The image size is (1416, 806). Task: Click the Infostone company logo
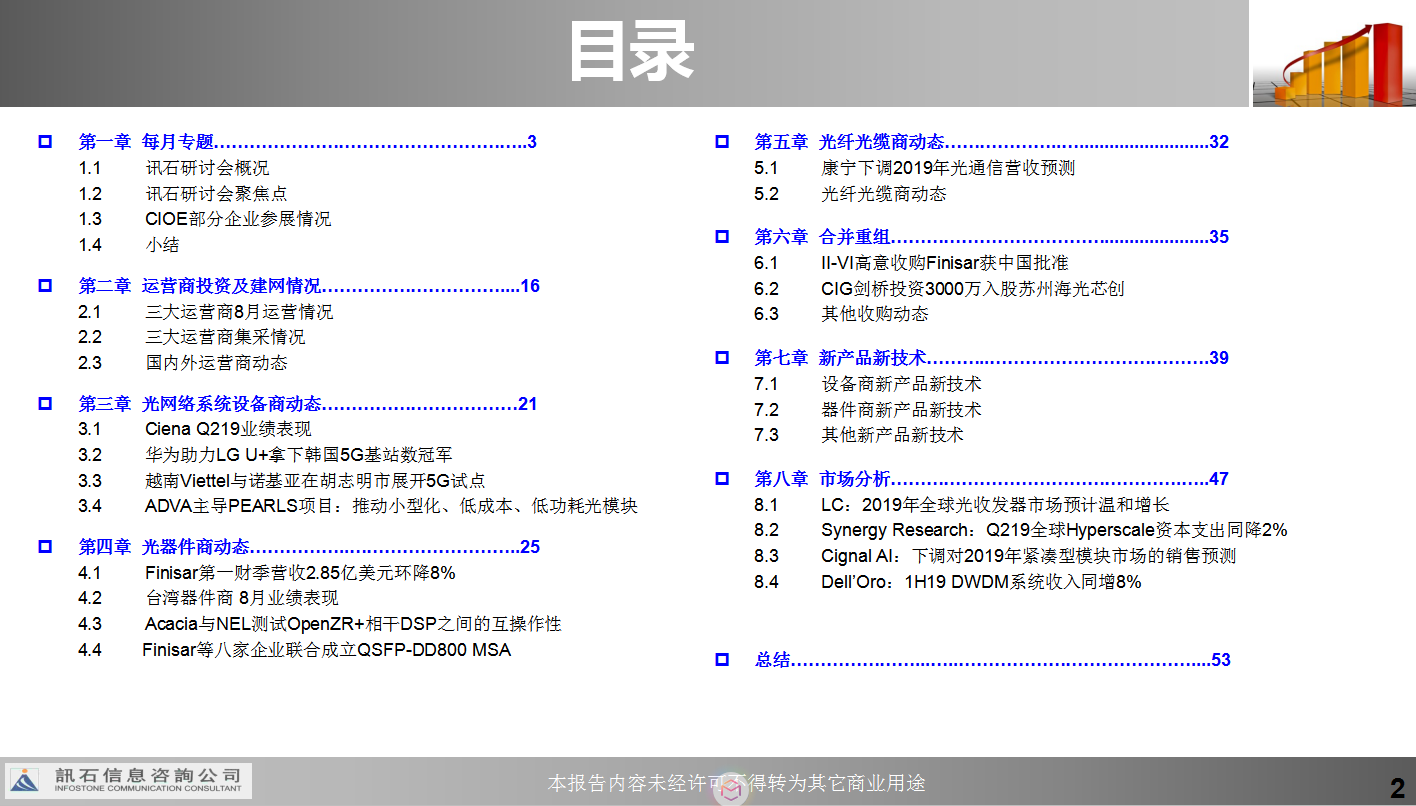pyautogui.click(x=128, y=780)
